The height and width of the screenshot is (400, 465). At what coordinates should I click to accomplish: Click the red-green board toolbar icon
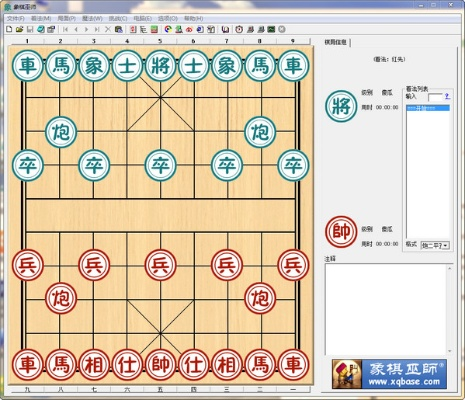pos(154,29)
